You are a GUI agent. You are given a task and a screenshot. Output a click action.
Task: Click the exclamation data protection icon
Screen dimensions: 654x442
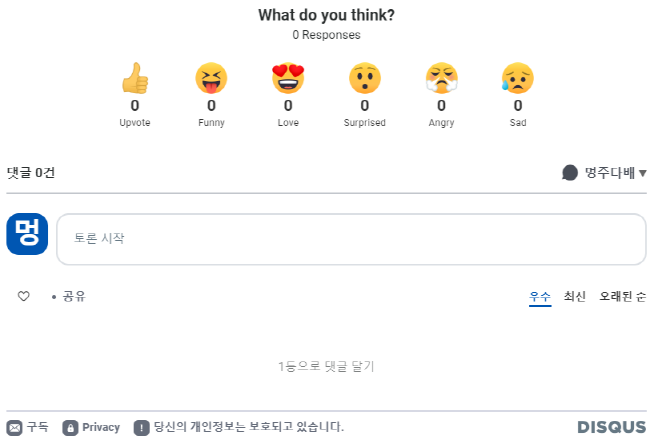(141, 428)
